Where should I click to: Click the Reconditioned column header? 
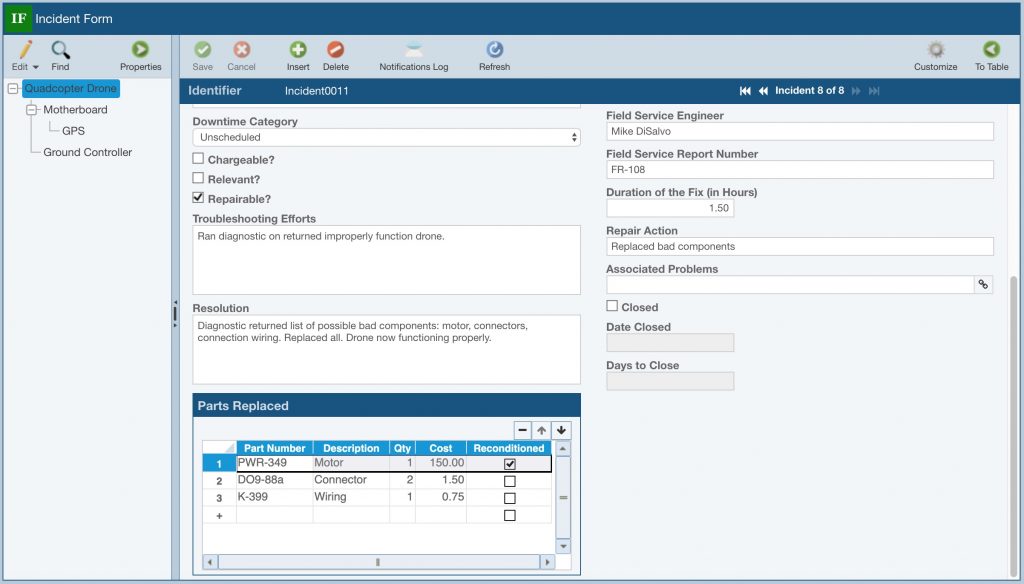[509, 448]
